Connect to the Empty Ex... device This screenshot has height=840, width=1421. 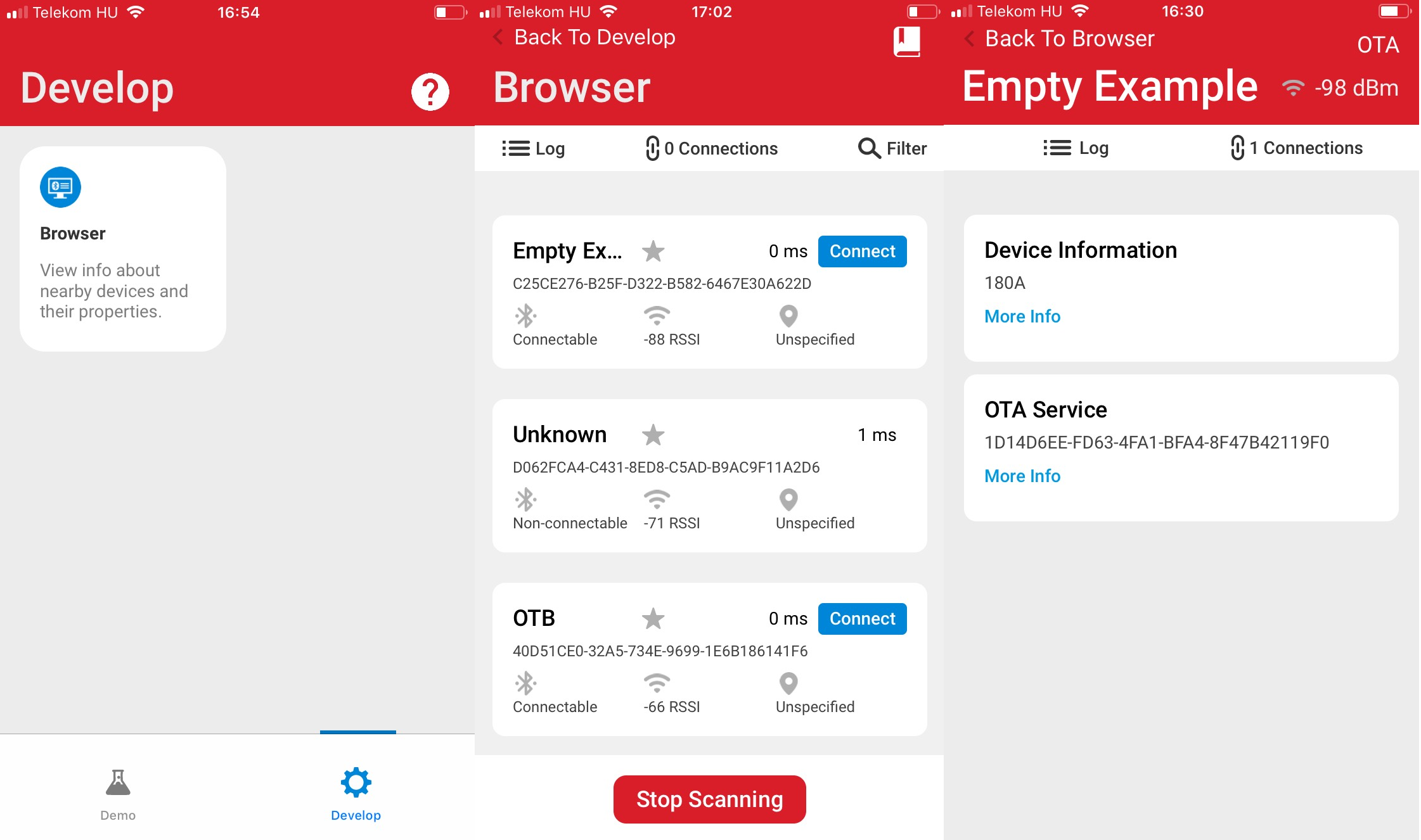pyautogui.click(x=862, y=251)
